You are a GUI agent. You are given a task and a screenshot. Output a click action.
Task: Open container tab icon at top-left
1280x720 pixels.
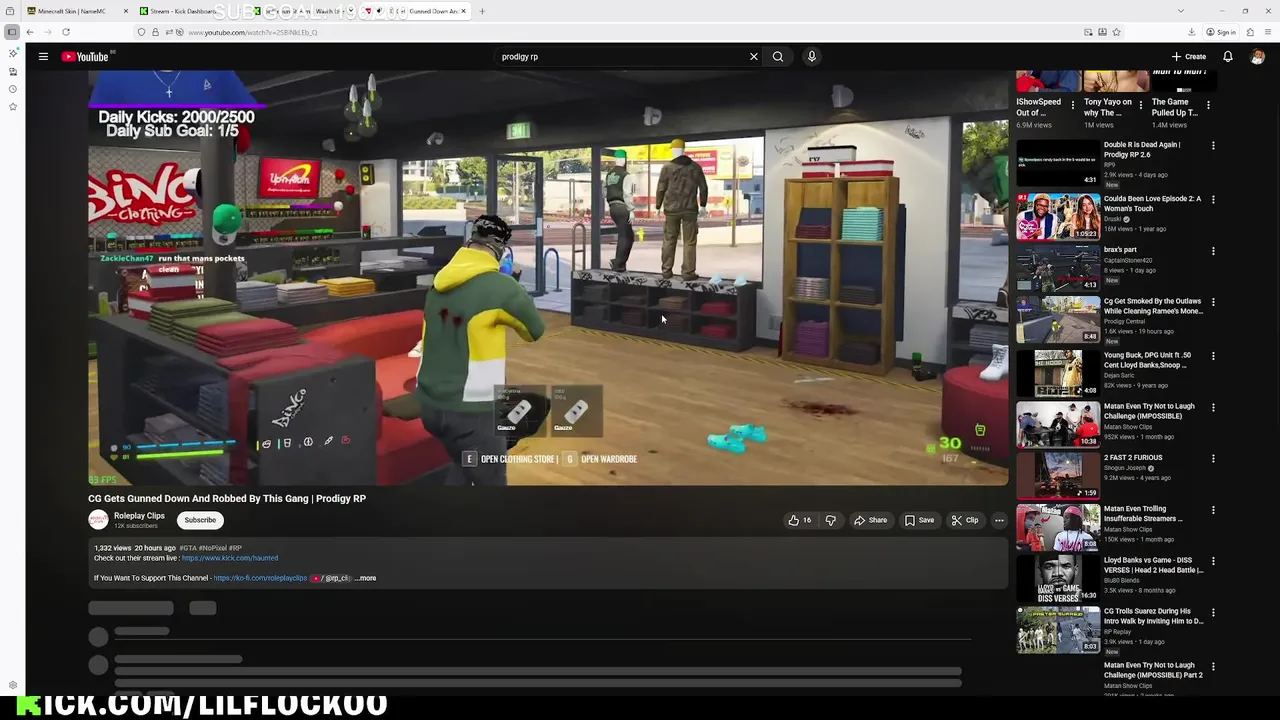[12, 11]
